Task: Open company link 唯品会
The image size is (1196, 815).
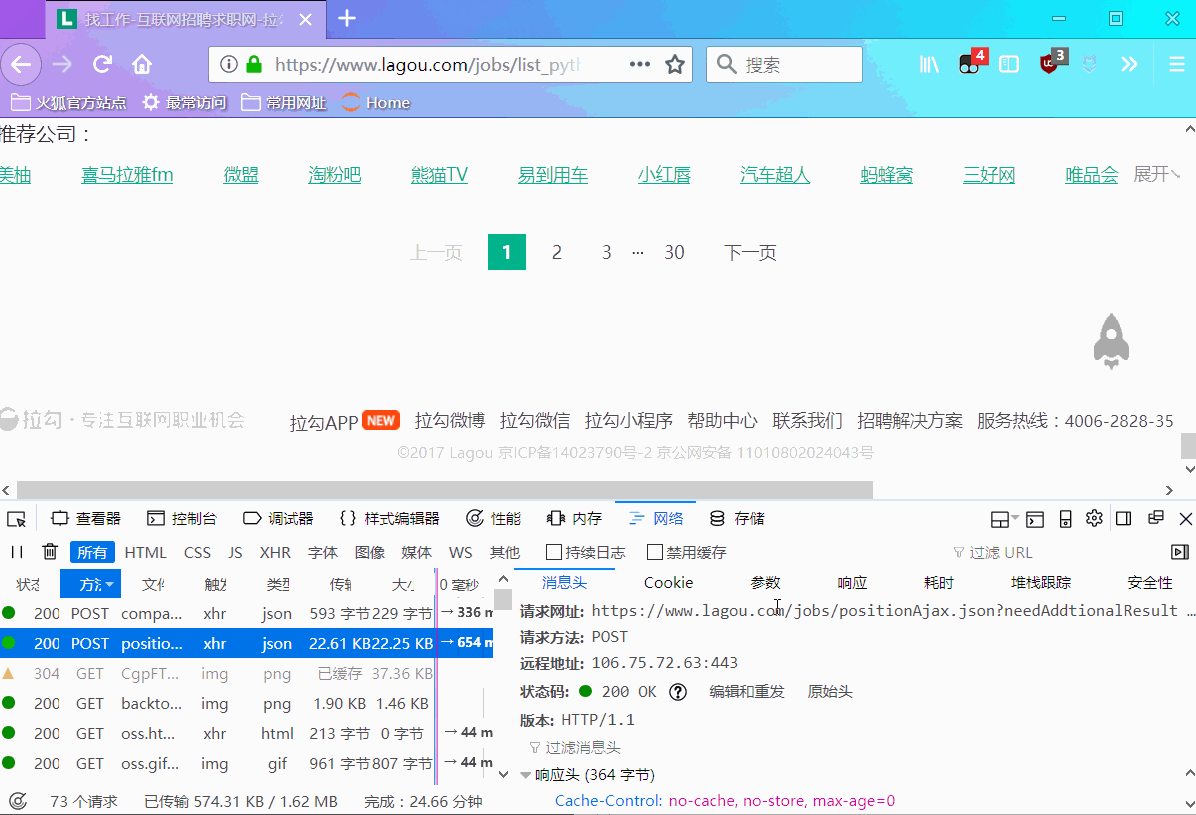Action: (1092, 176)
